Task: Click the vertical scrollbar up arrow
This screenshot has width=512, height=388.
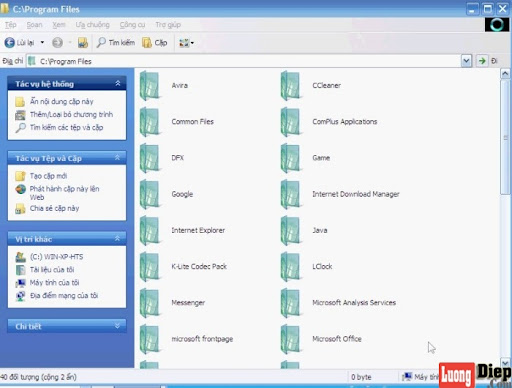Action: point(505,73)
